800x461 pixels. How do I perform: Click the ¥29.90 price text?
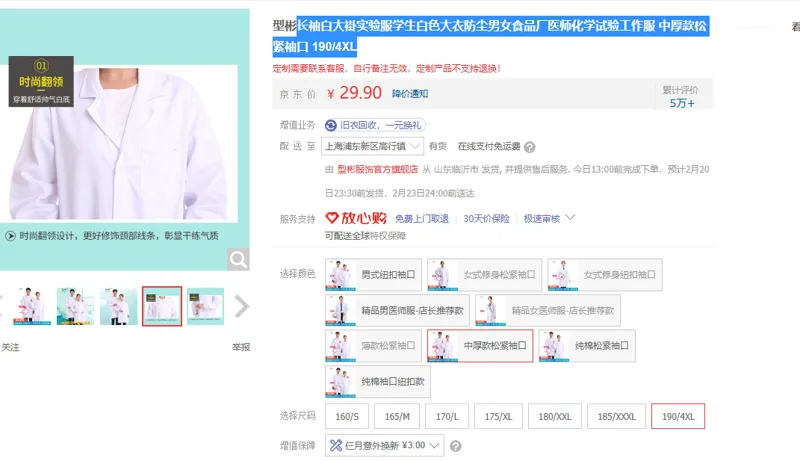point(355,93)
